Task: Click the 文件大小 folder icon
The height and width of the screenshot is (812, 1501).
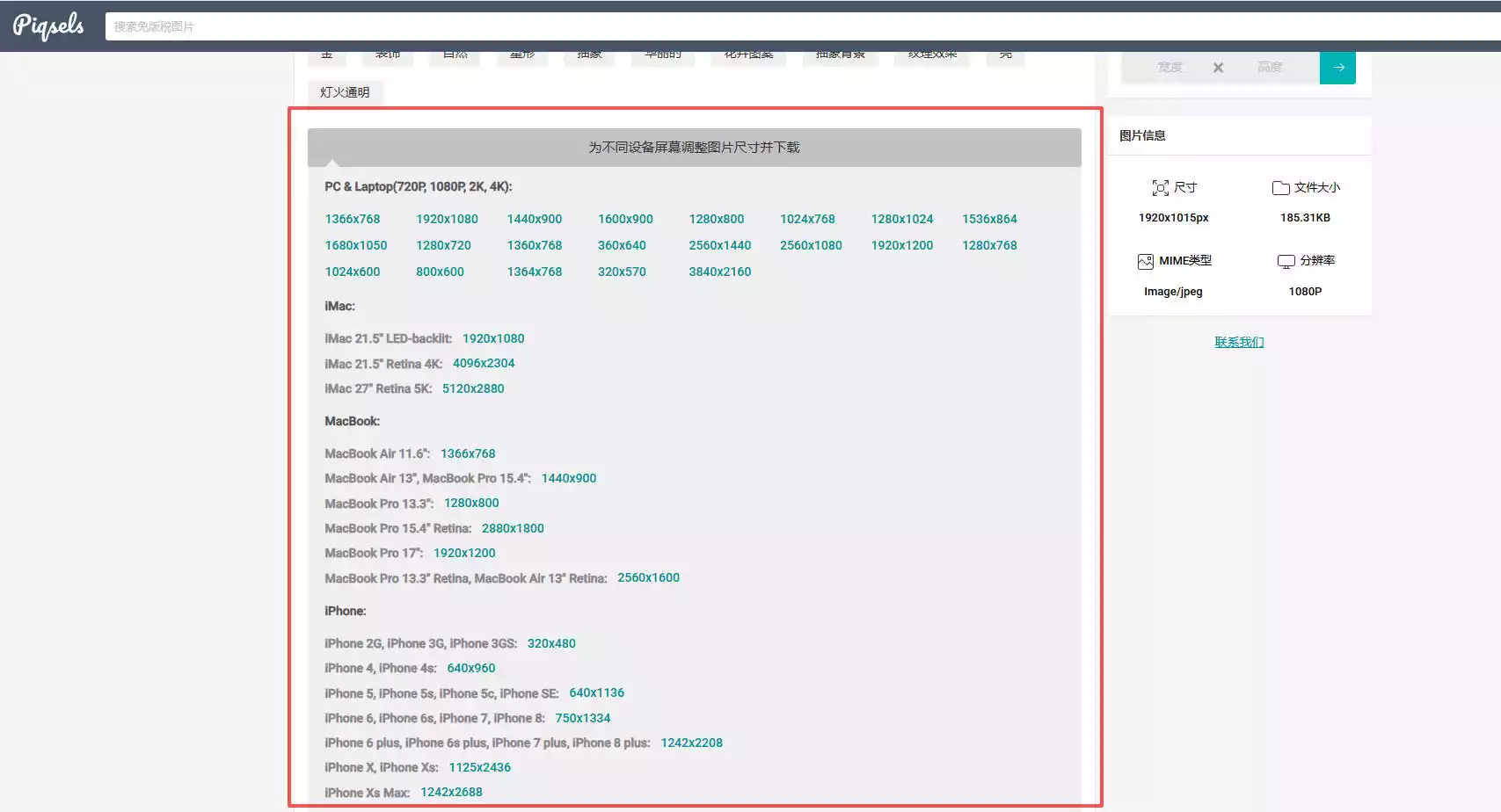Action: (x=1280, y=188)
